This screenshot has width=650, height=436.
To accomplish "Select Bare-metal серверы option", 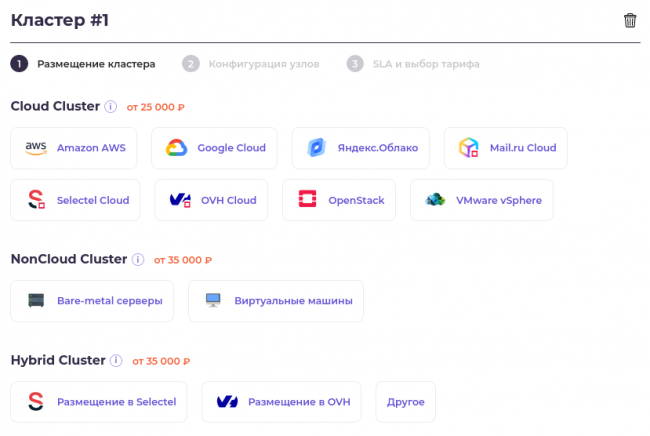I will coord(92,301).
